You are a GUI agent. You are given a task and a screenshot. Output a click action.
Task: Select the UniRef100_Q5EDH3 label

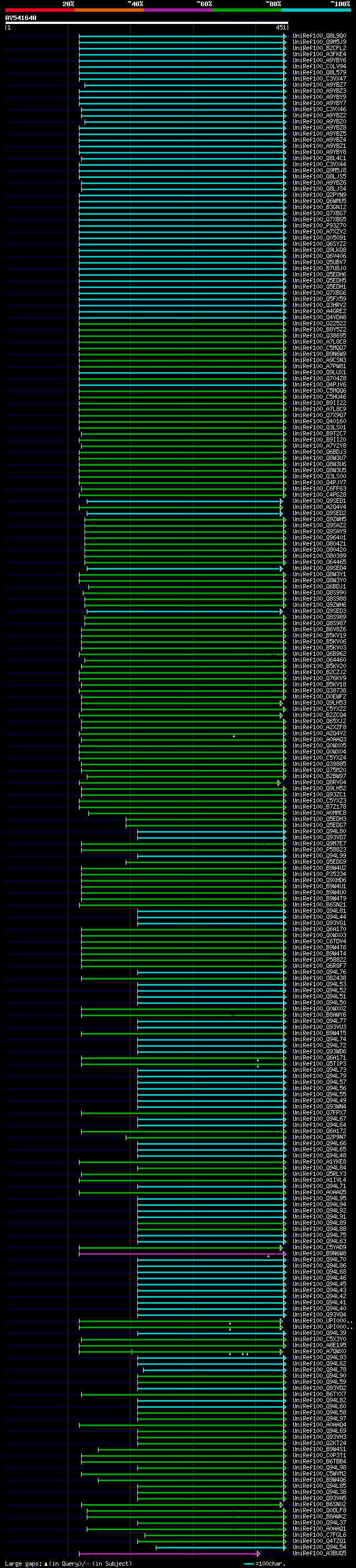tap(319, 819)
